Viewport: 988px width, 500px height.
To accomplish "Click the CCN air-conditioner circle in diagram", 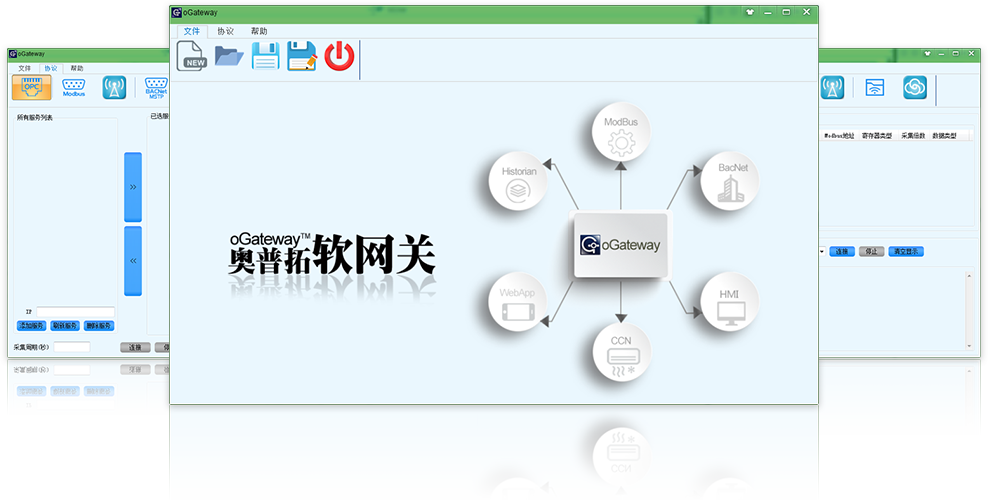I will (621, 351).
